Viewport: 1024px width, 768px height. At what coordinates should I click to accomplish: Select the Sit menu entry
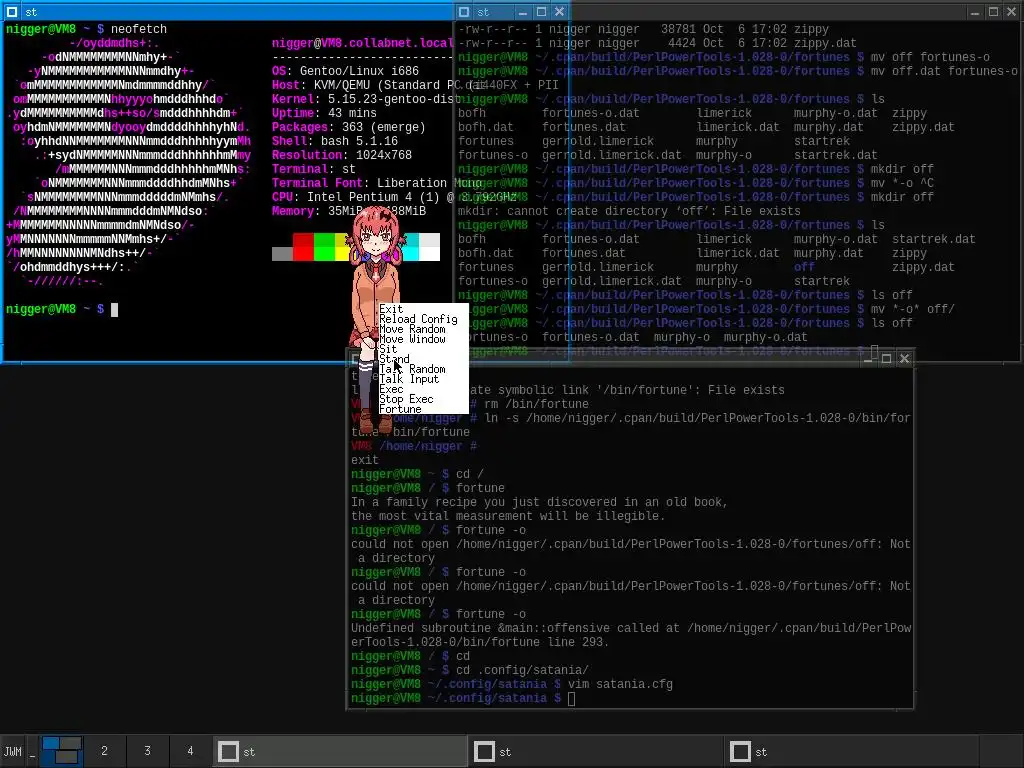pos(388,349)
